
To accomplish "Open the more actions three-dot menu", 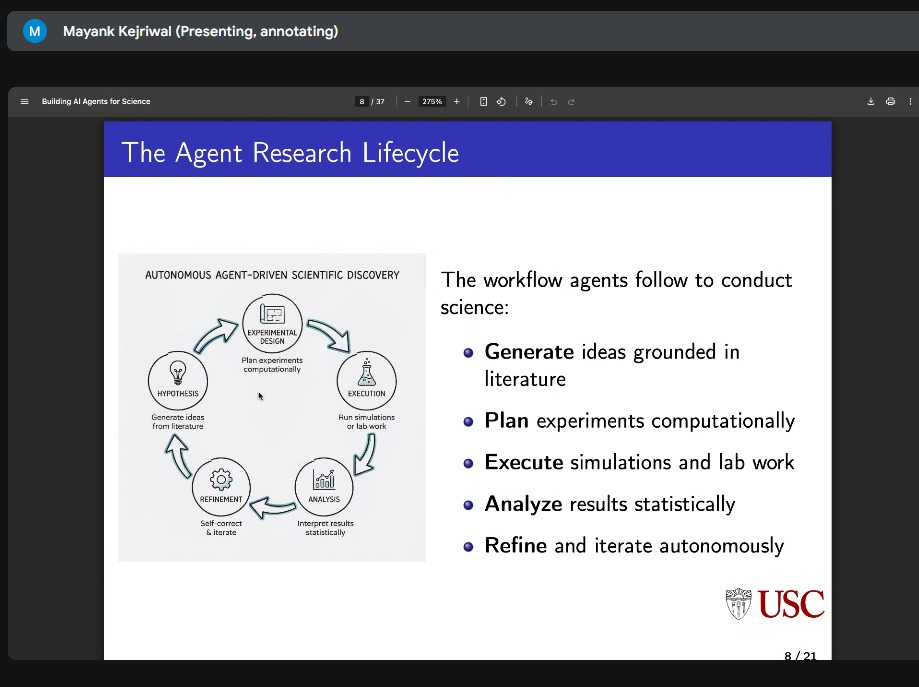I will click(910, 101).
